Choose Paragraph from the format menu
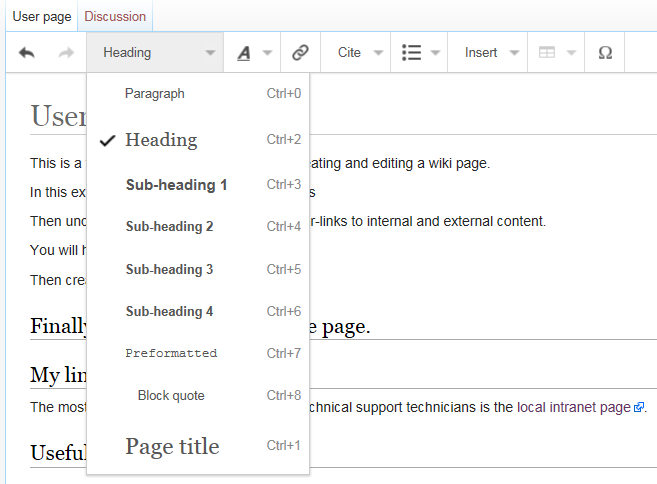Screen dimensions: 657x484 155,94
